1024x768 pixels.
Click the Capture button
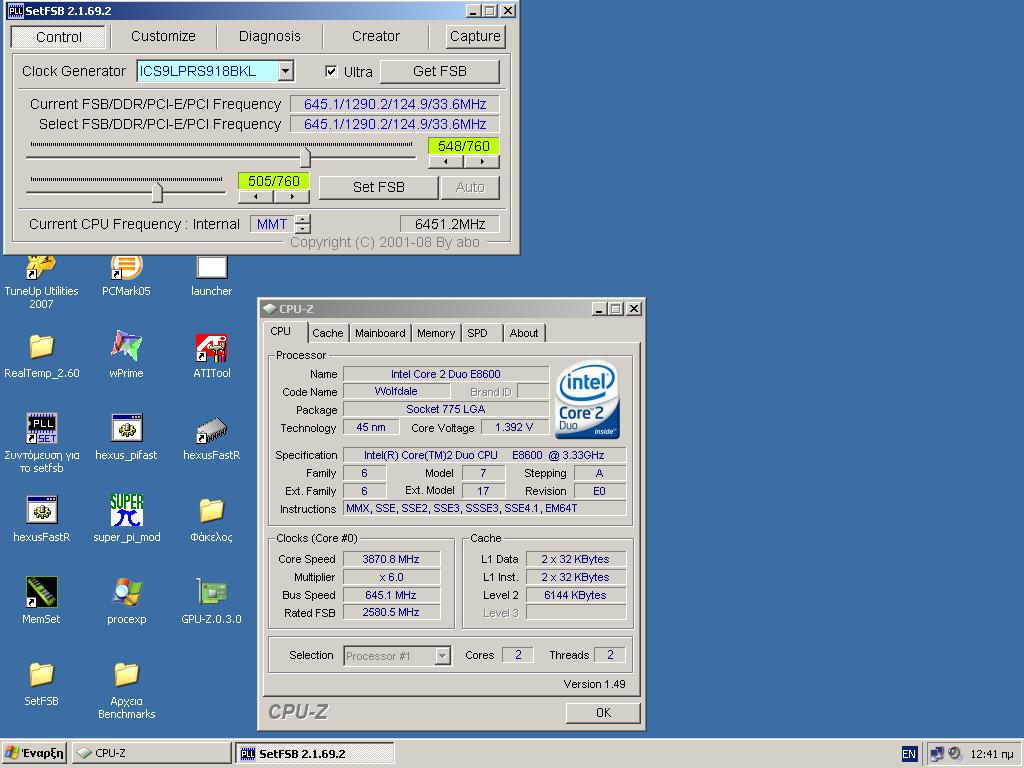(x=475, y=36)
